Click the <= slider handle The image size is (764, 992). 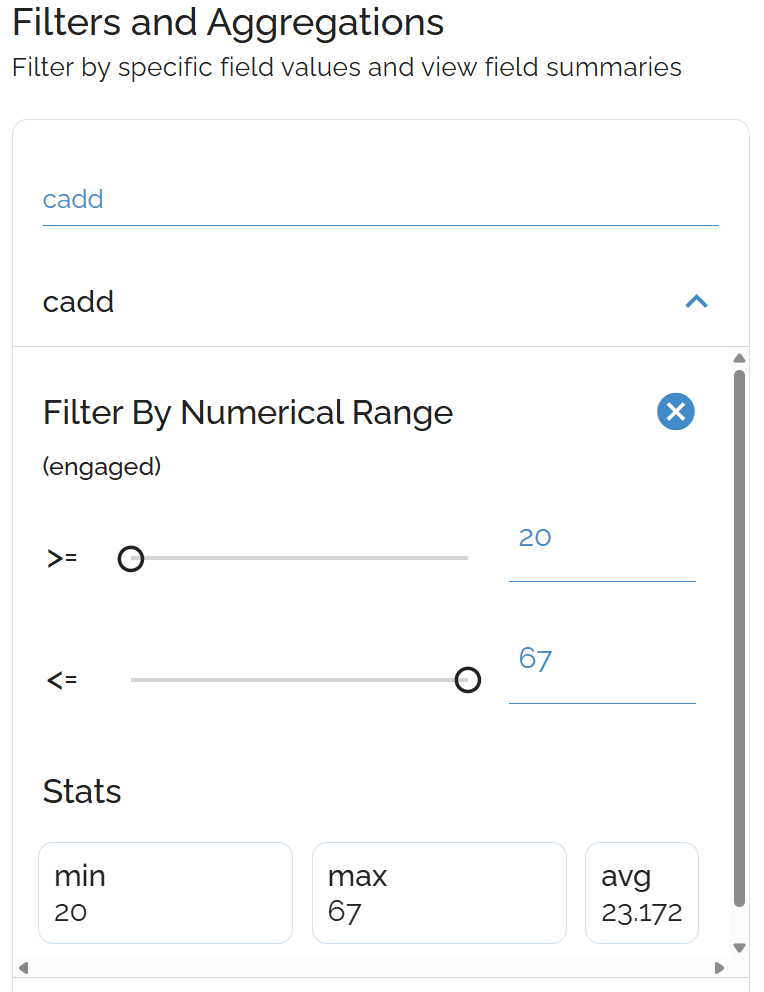coord(467,680)
